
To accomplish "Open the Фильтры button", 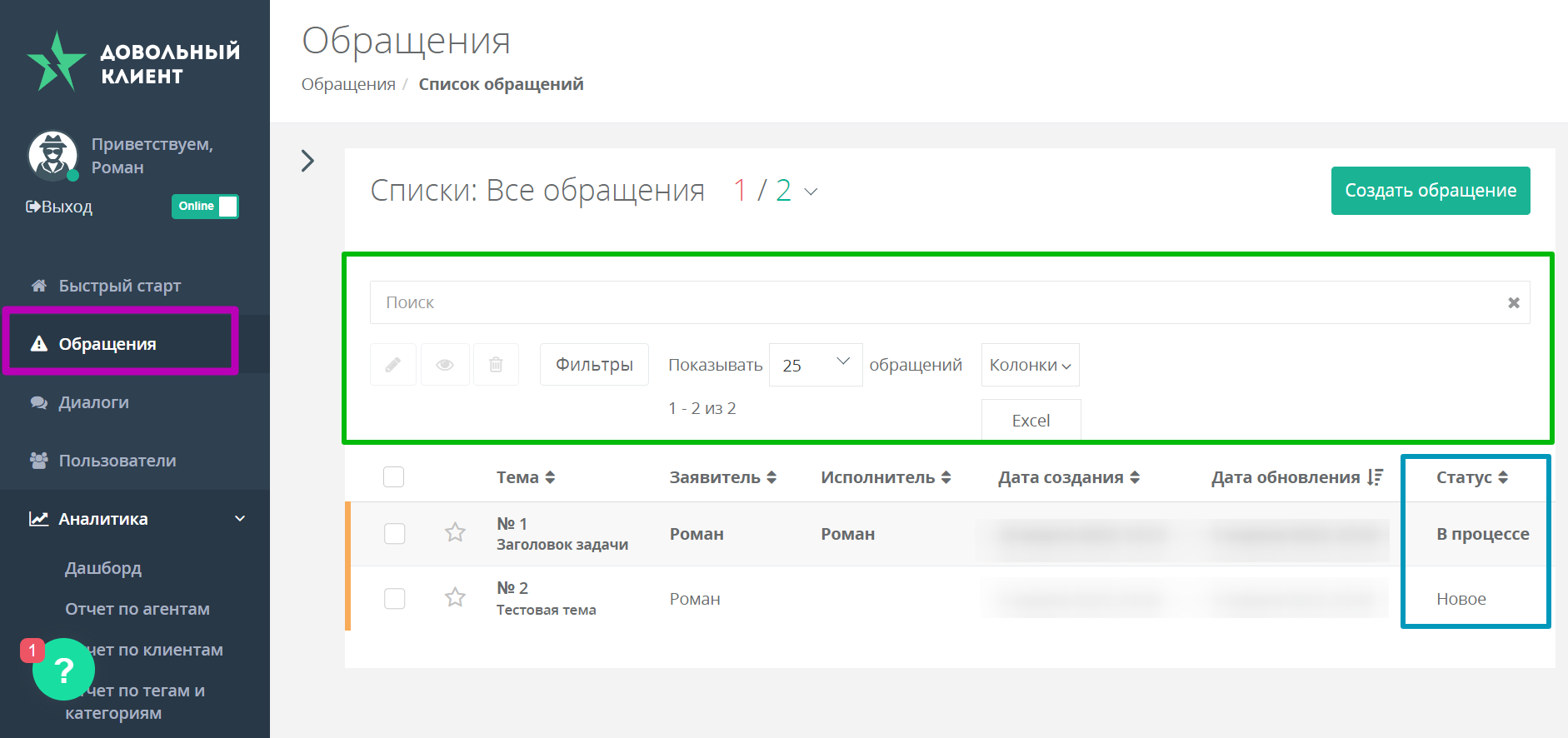I will coord(594,365).
